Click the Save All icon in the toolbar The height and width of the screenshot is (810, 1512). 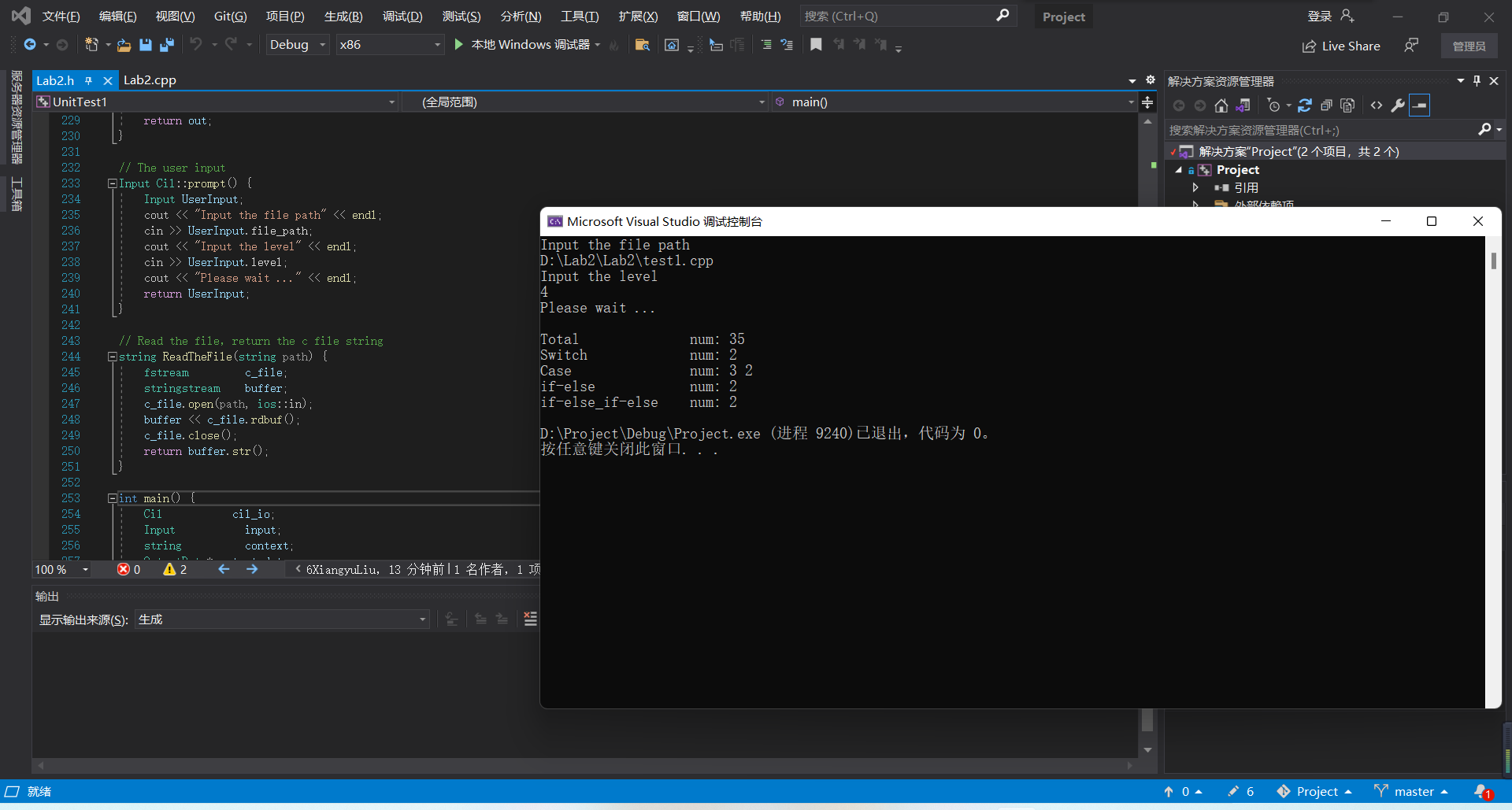(x=166, y=45)
